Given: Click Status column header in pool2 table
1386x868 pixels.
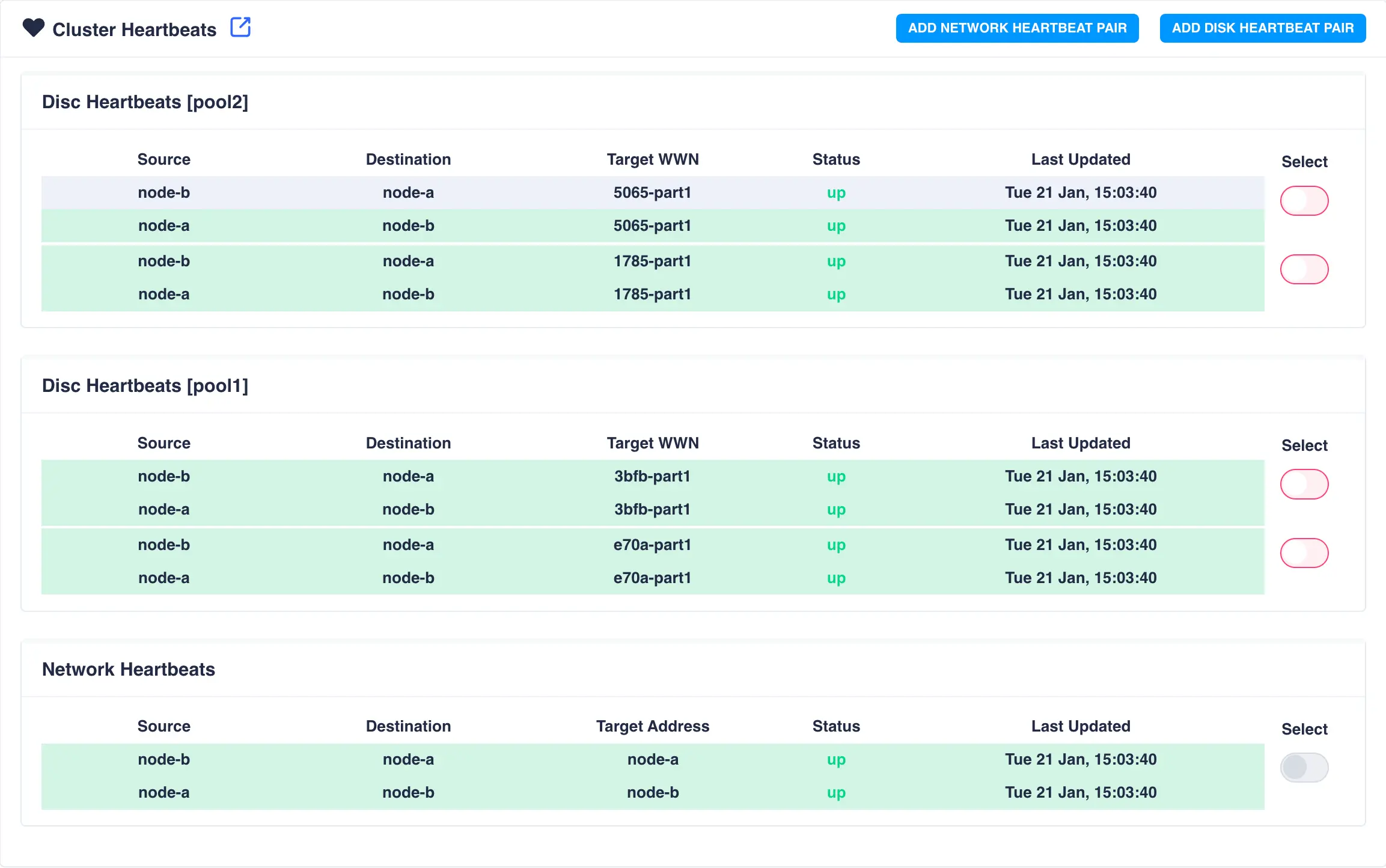Looking at the screenshot, I should point(836,159).
